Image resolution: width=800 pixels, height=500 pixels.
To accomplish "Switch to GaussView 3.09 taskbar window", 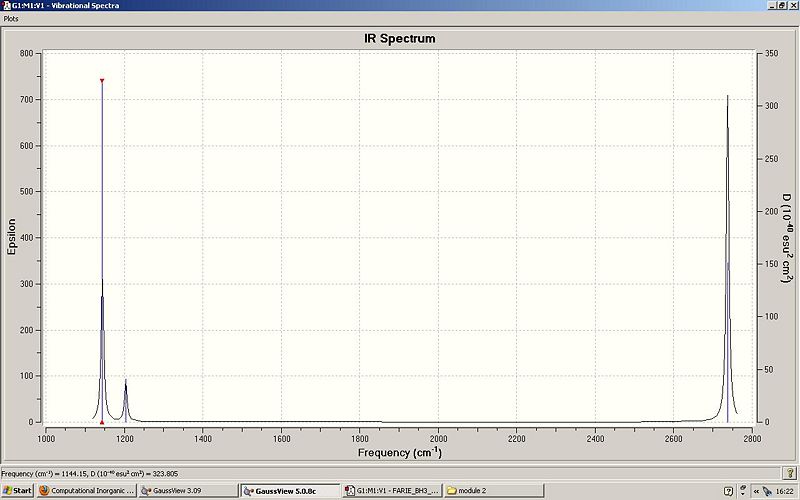I will 189,491.
